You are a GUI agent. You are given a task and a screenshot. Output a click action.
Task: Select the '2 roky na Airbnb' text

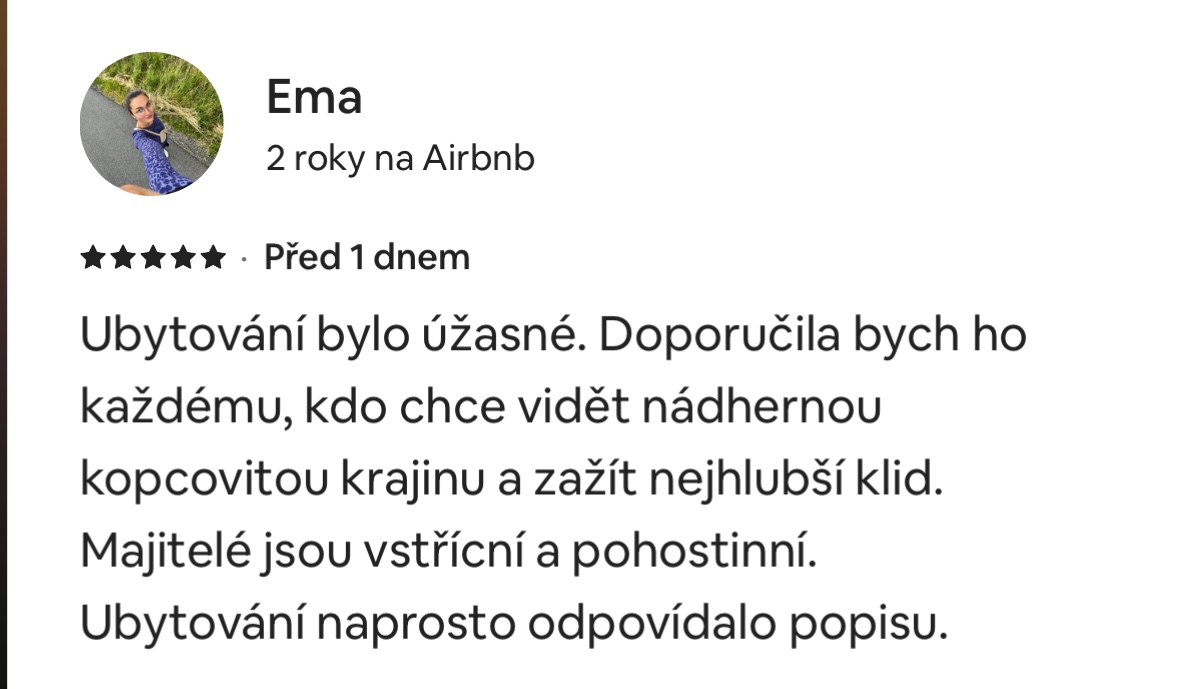coord(400,159)
